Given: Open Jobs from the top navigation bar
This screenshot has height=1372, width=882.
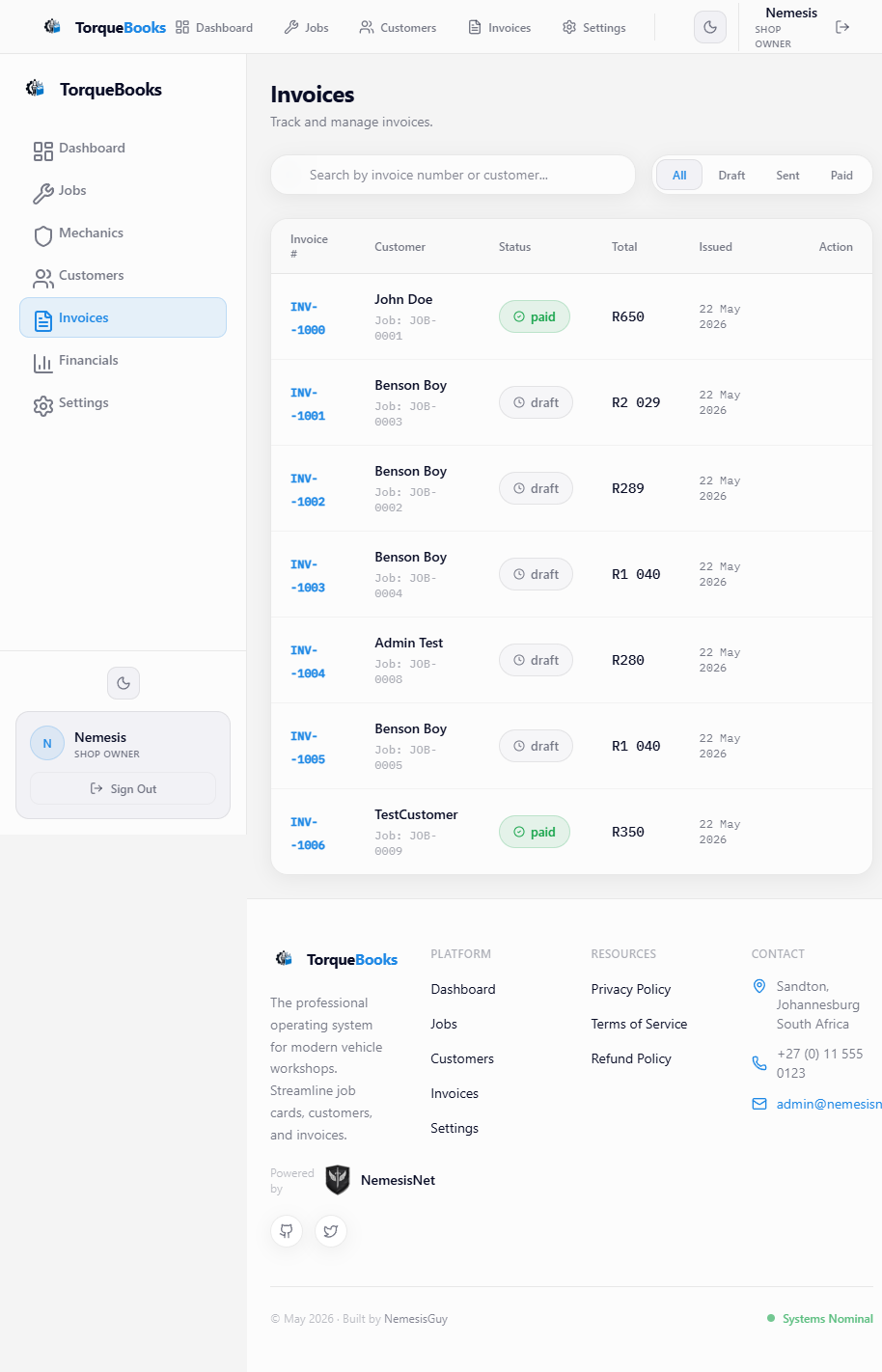Looking at the screenshot, I should (306, 27).
